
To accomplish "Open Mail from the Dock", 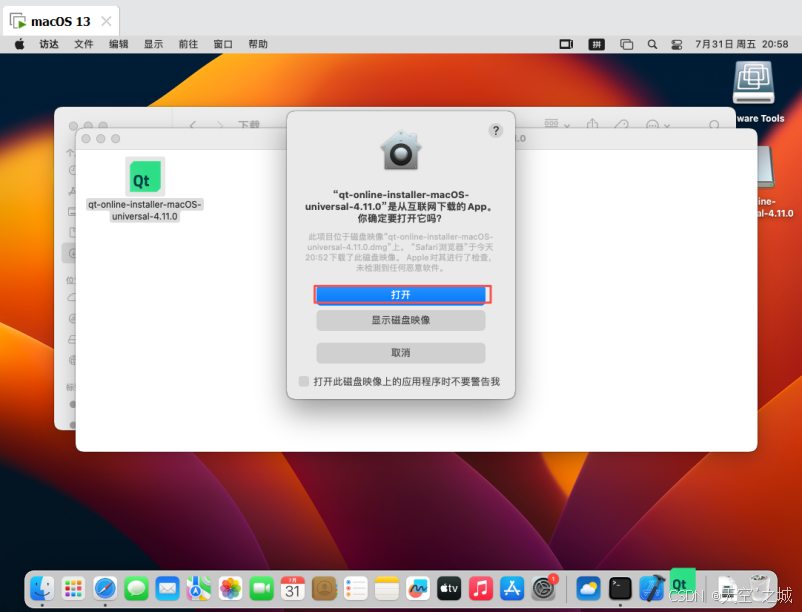I will click(x=167, y=589).
